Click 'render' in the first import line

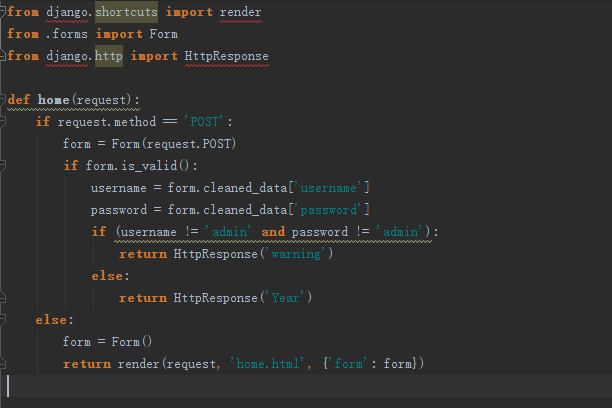(240, 12)
